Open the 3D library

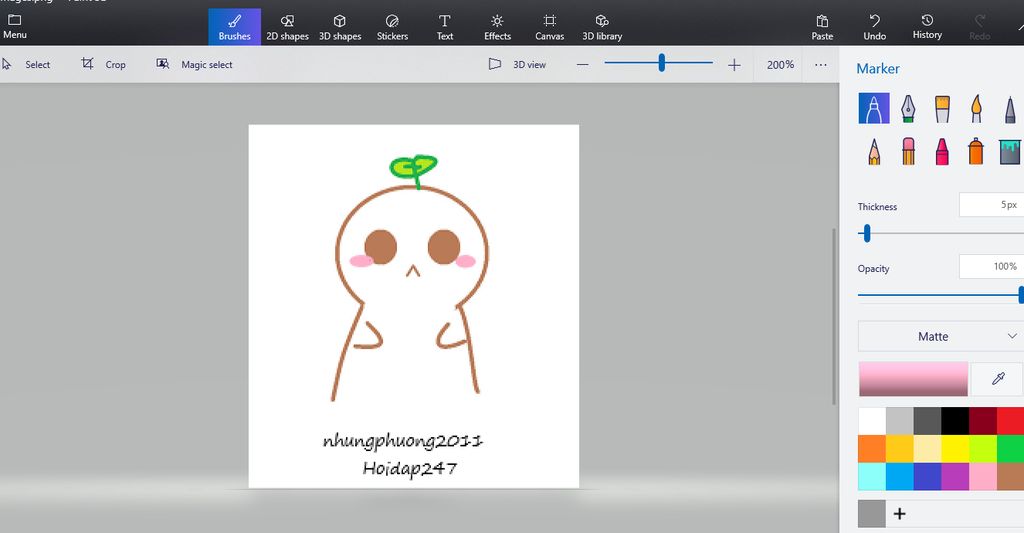[x=602, y=27]
